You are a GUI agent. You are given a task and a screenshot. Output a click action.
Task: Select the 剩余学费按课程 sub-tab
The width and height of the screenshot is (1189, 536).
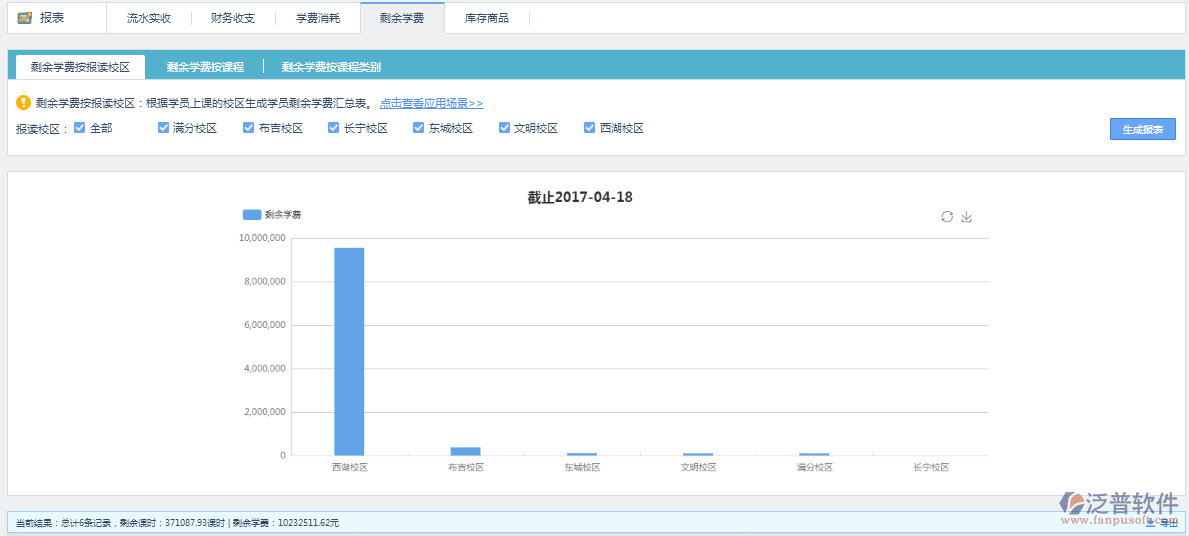pyautogui.click(x=205, y=67)
